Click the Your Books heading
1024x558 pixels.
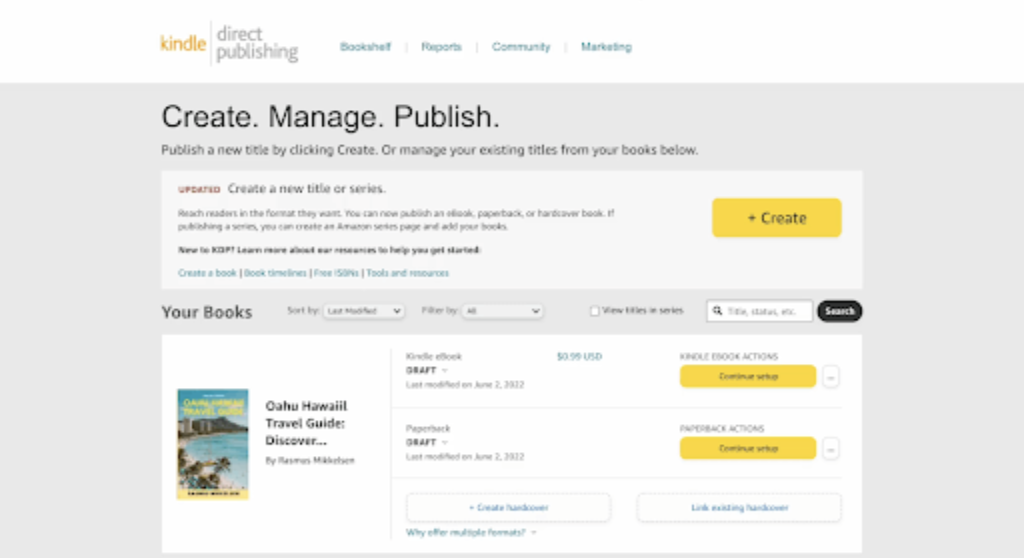coord(206,312)
